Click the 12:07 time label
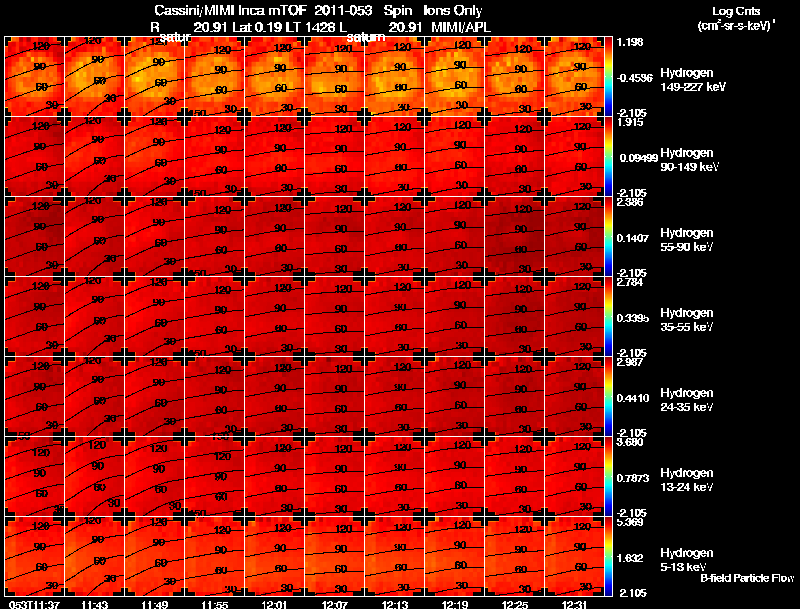This screenshot has height=609, width=800. (335, 605)
